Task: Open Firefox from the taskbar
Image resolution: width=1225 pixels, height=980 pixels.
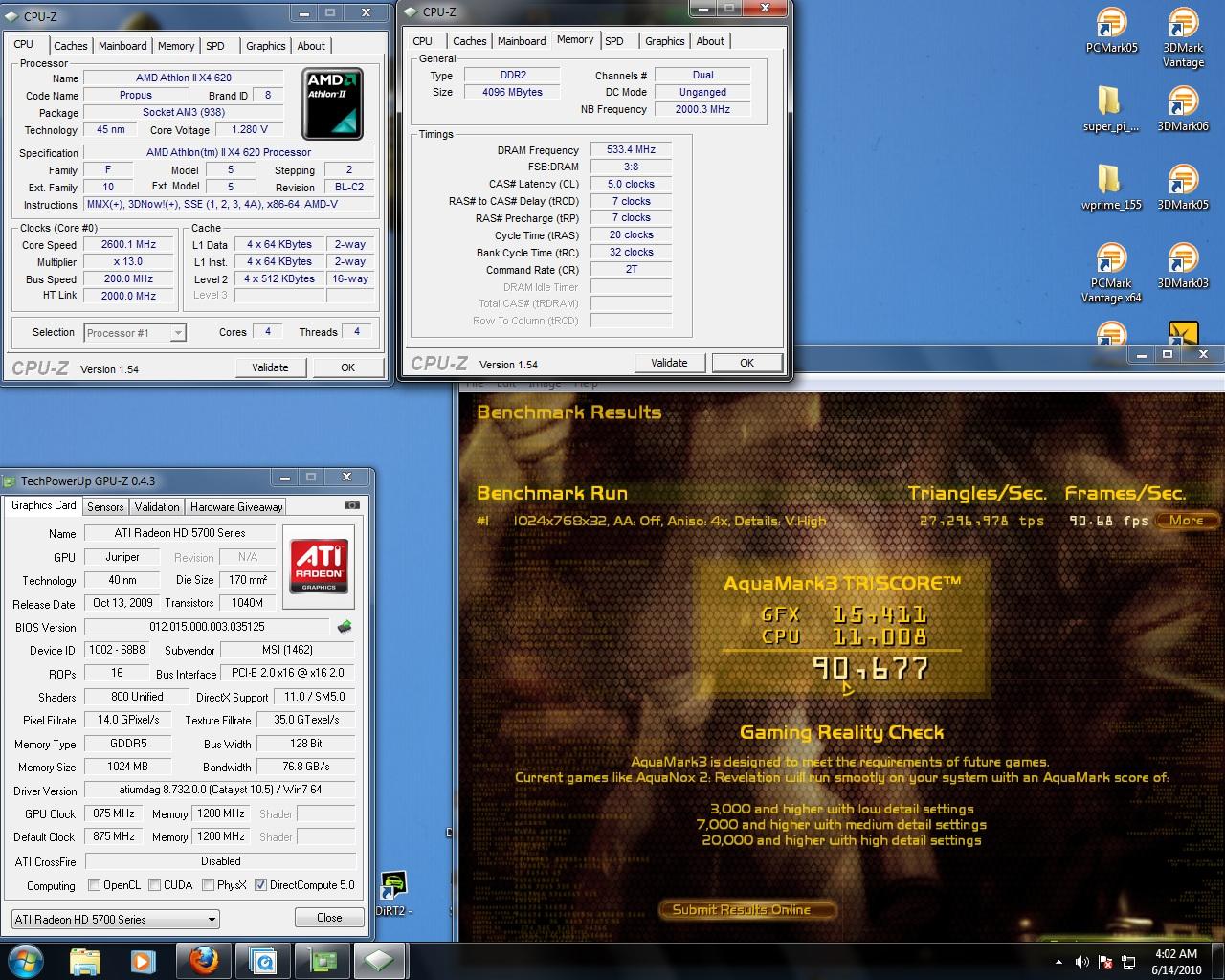Action: coord(202,960)
